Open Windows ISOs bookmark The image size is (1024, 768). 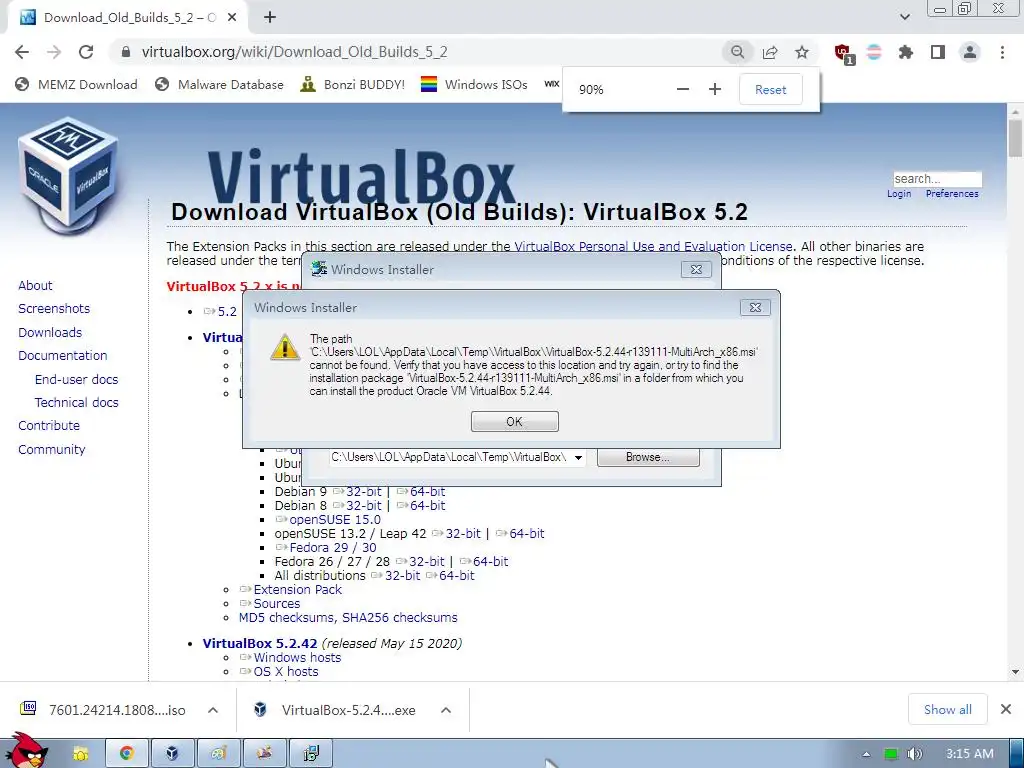pyautogui.click(x=474, y=84)
